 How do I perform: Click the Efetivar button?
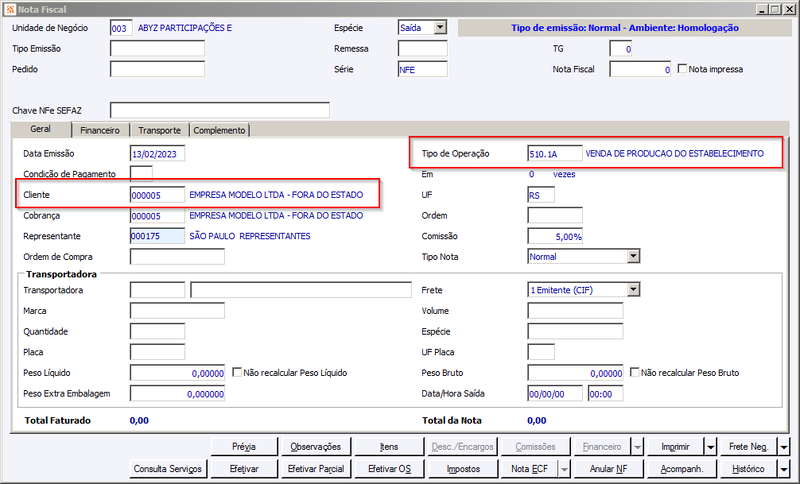[244, 468]
